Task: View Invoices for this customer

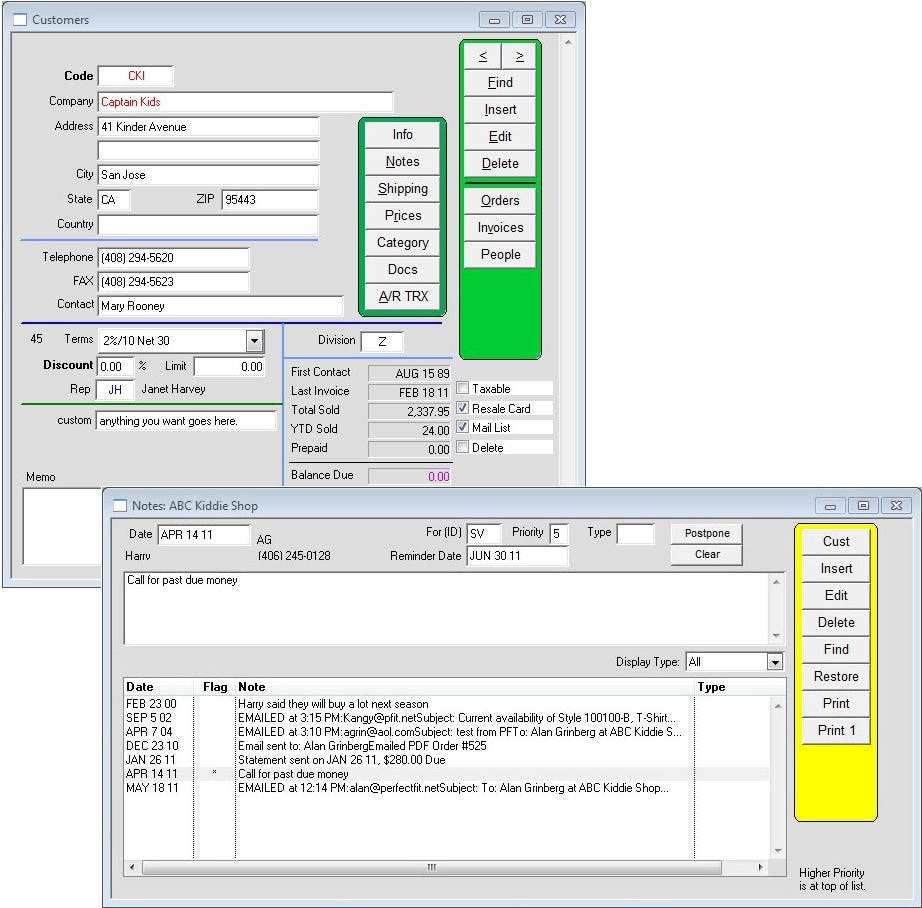Action: (499, 227)
